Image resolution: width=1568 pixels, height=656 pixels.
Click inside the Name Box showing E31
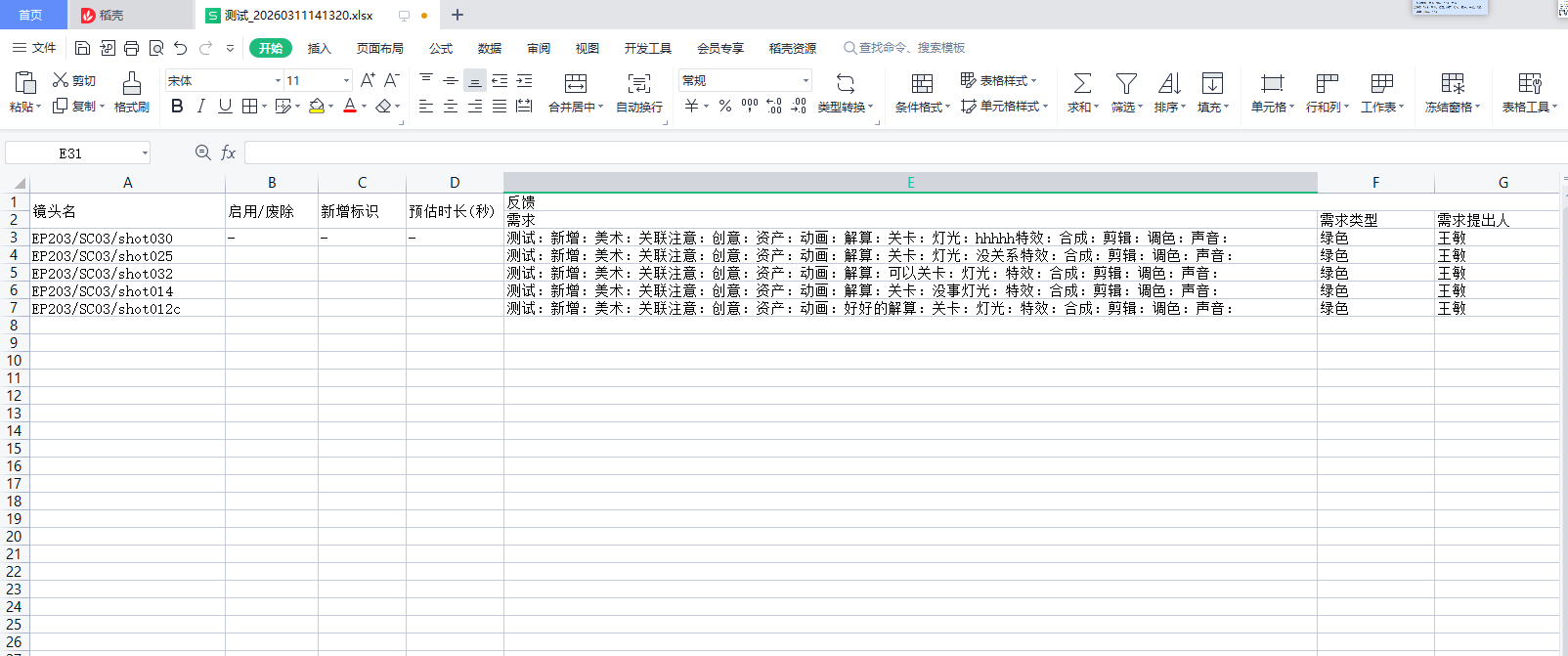(x=70, y=153)
